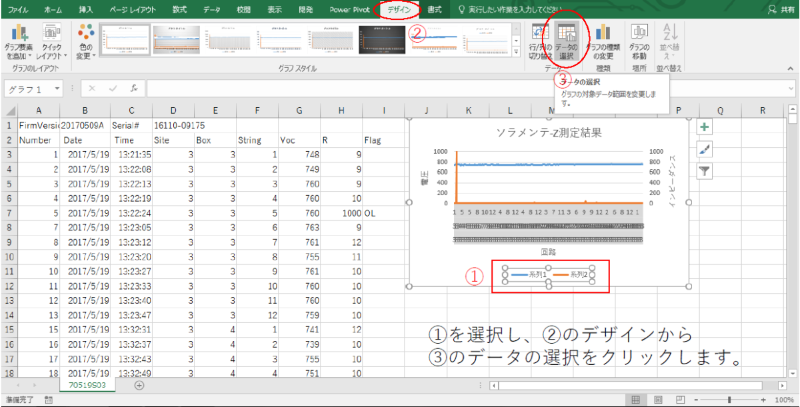
Task: Switch to the 挿入 (Insert) ribbon tab
Action: (86, 8)
